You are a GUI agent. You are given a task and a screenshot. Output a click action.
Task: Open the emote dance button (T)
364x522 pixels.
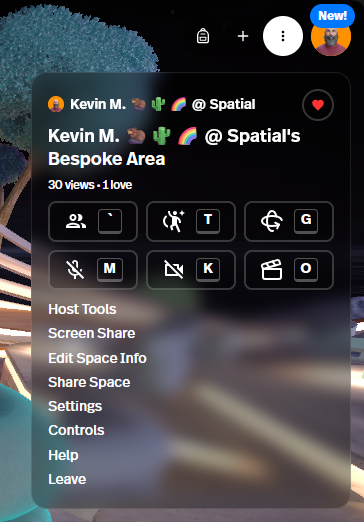pyautogui.click(x=191, y=221)
